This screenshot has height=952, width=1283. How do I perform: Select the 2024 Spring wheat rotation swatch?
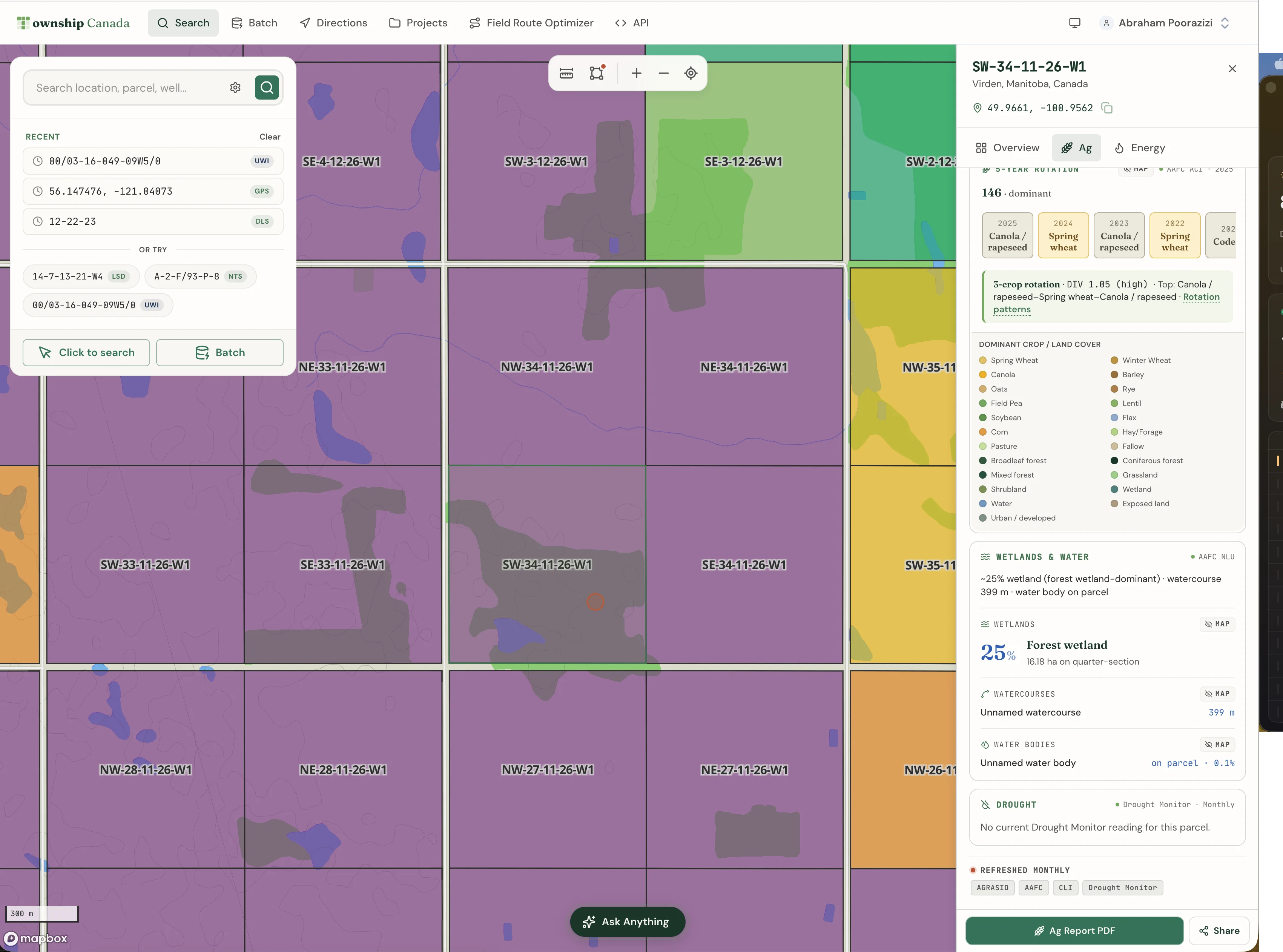click(1063, 235)
